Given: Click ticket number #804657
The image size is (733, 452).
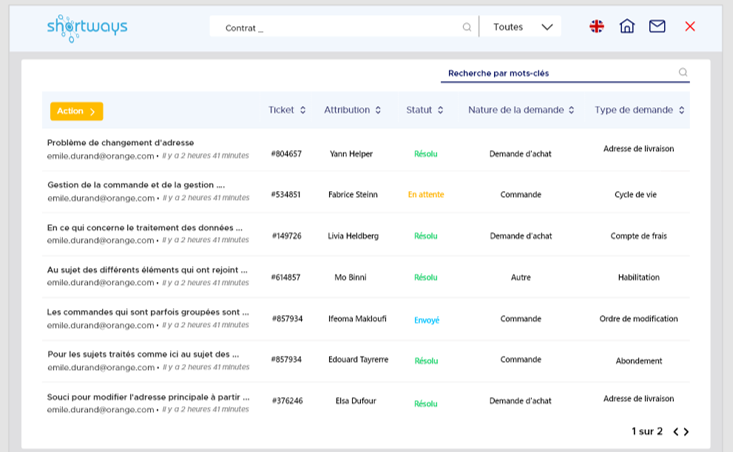Looking at the screenshot, I should coord(287,154).
